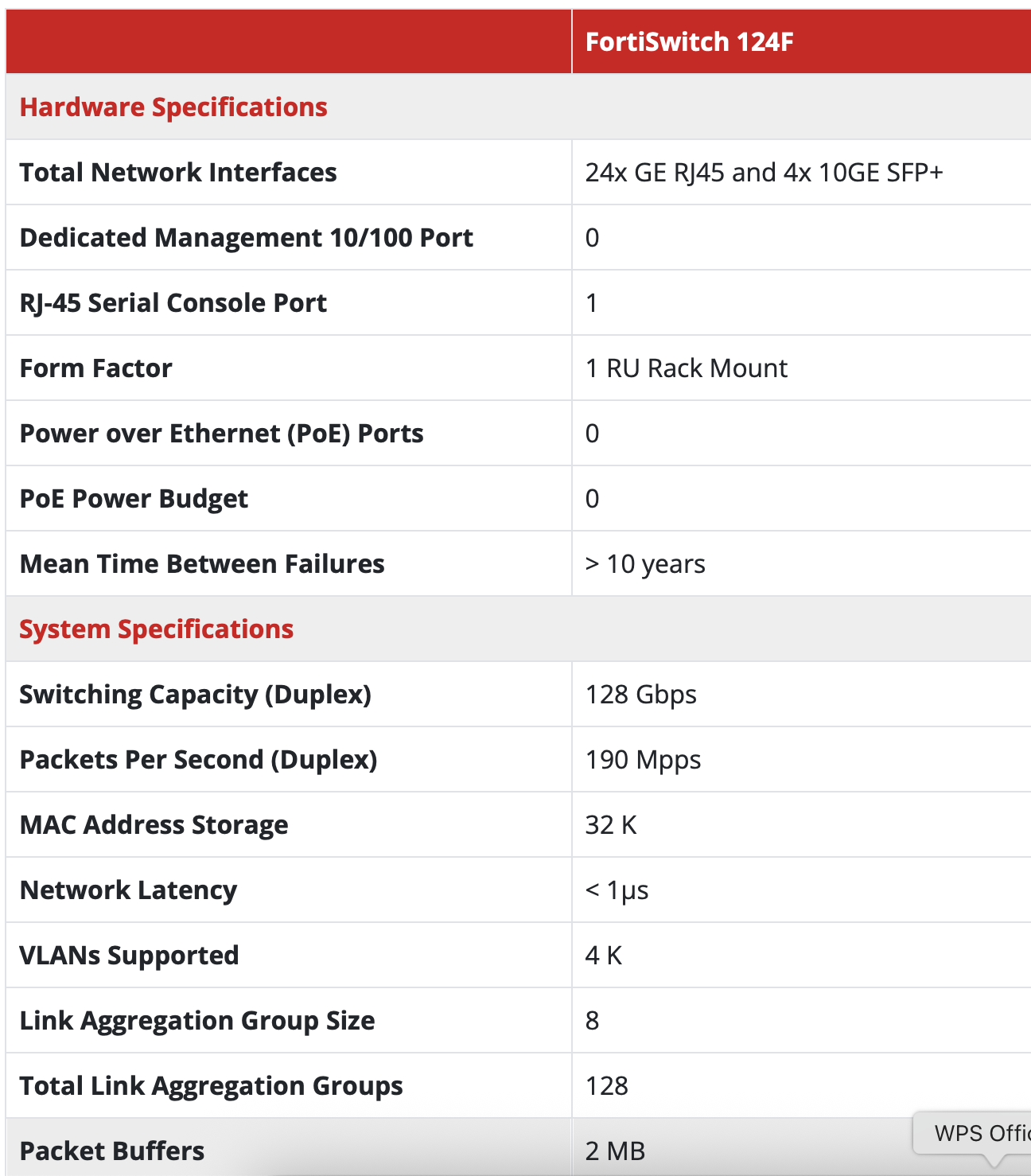
Task: Select the MAC Address Storage label
Action: (x=154, y=824)
